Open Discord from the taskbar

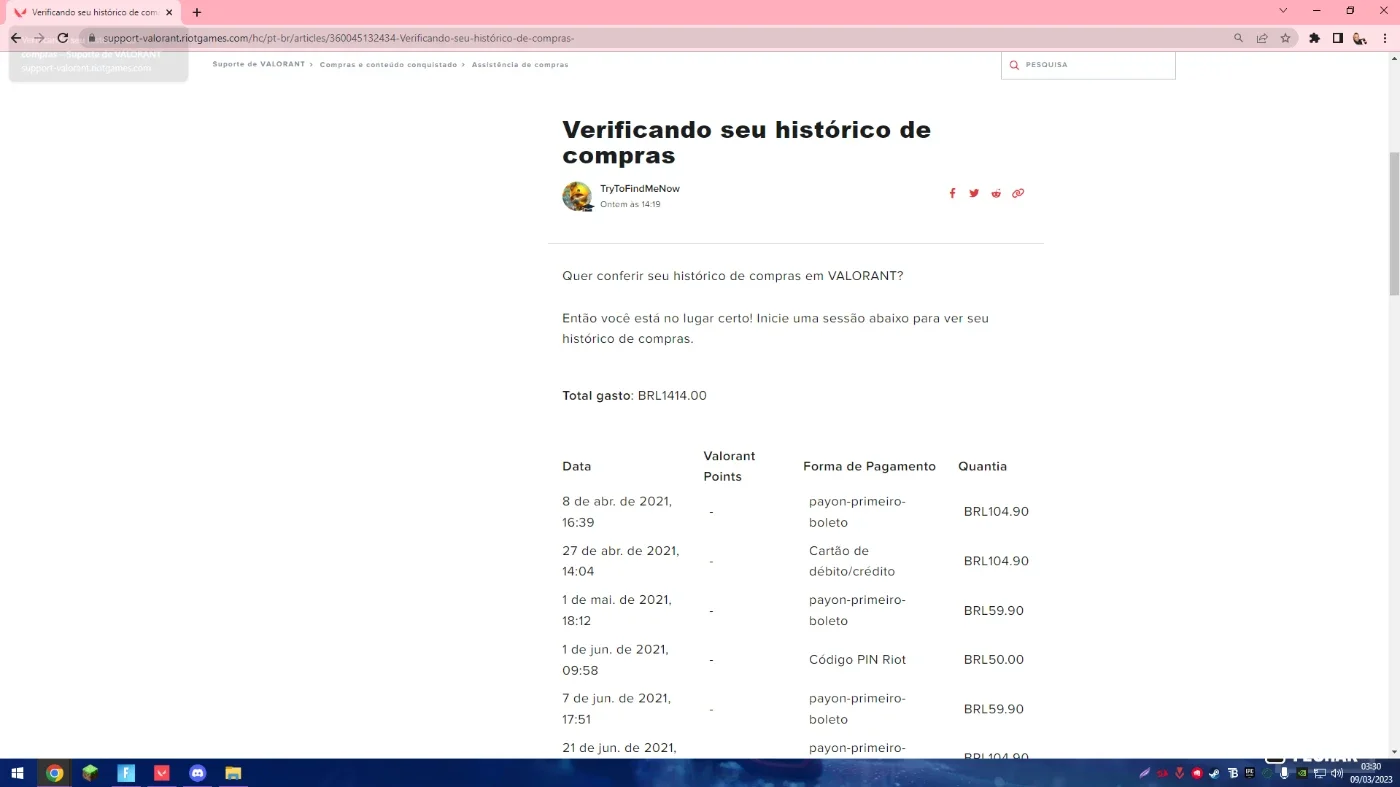pyautogui.click(x=198, y=773)
